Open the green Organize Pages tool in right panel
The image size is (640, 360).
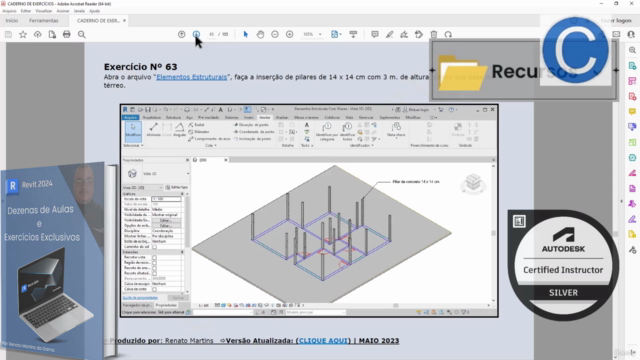632,142
